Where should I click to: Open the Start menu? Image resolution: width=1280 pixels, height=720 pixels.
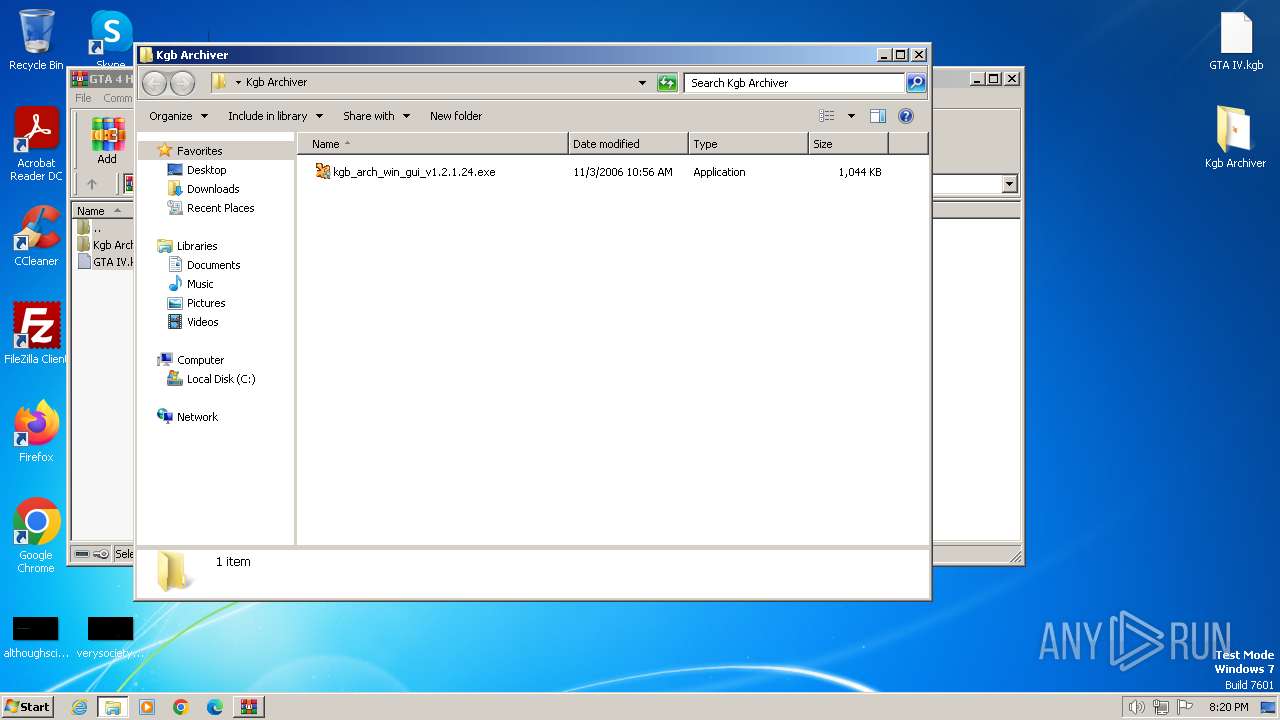coord(27,707)
